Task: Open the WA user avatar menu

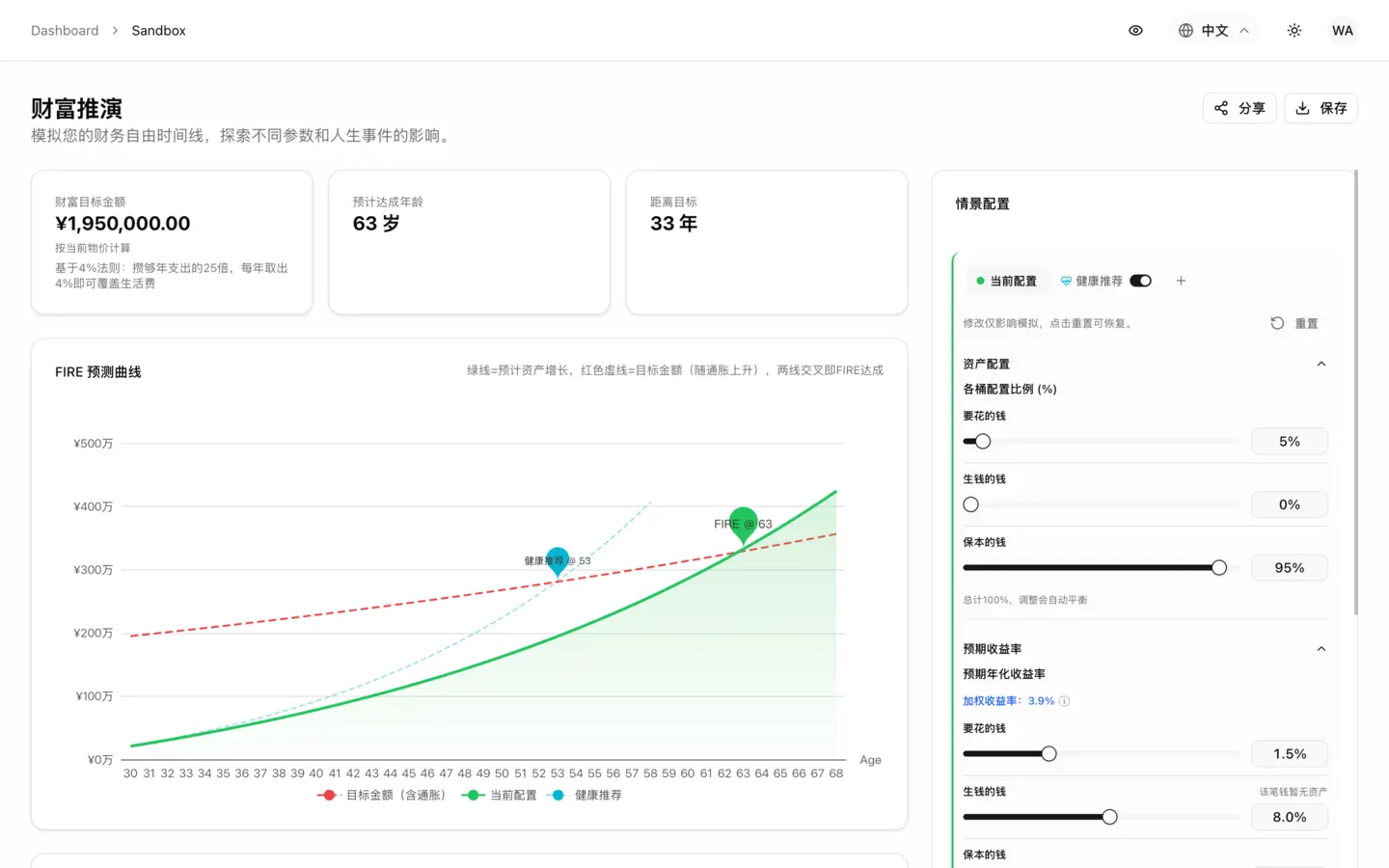Action: 1342,31
